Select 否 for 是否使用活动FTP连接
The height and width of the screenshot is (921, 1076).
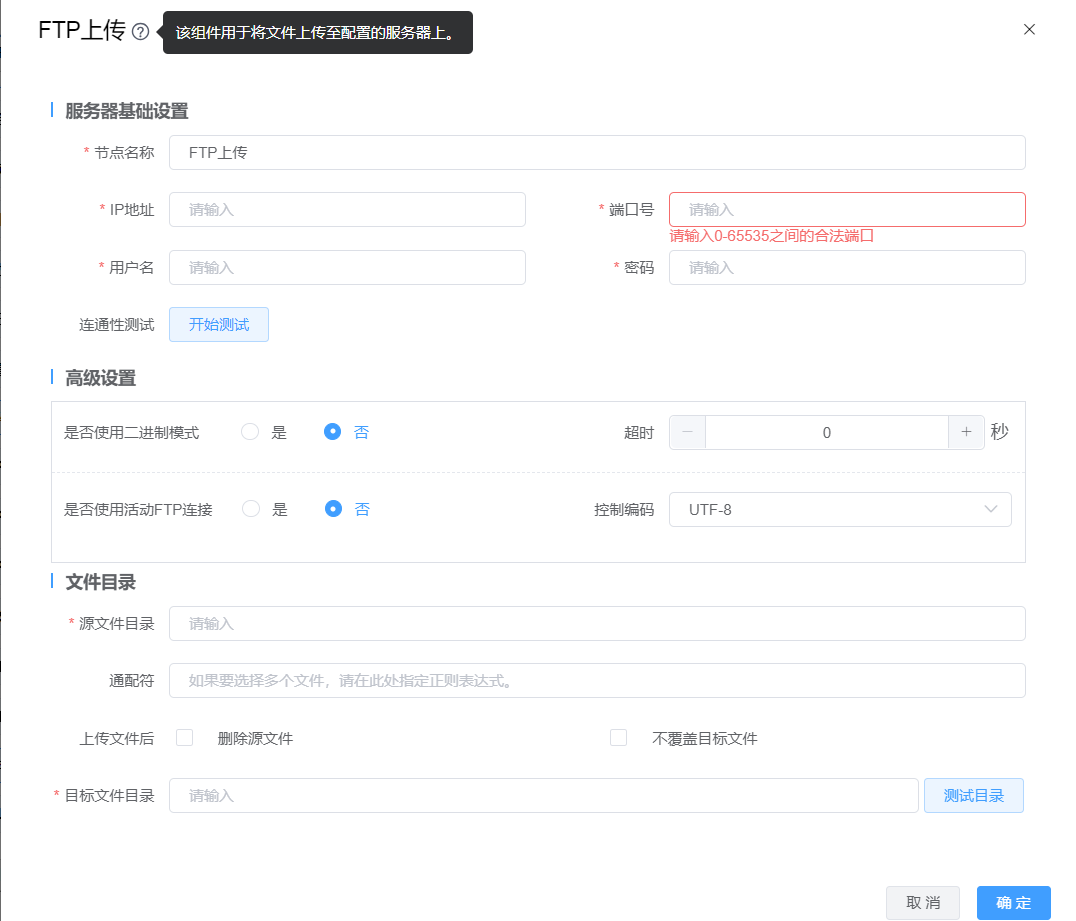(334, 509)
